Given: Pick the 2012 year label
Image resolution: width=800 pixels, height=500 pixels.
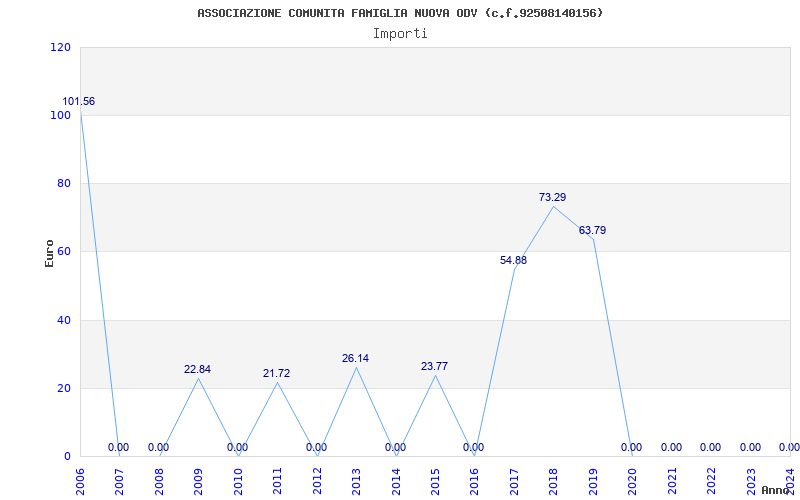Looking at the screenshot, I should click(x=317, y=482).
